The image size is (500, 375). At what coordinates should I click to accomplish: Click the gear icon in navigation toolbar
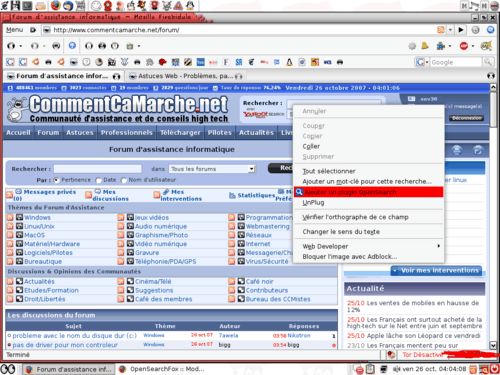point(412,46)
